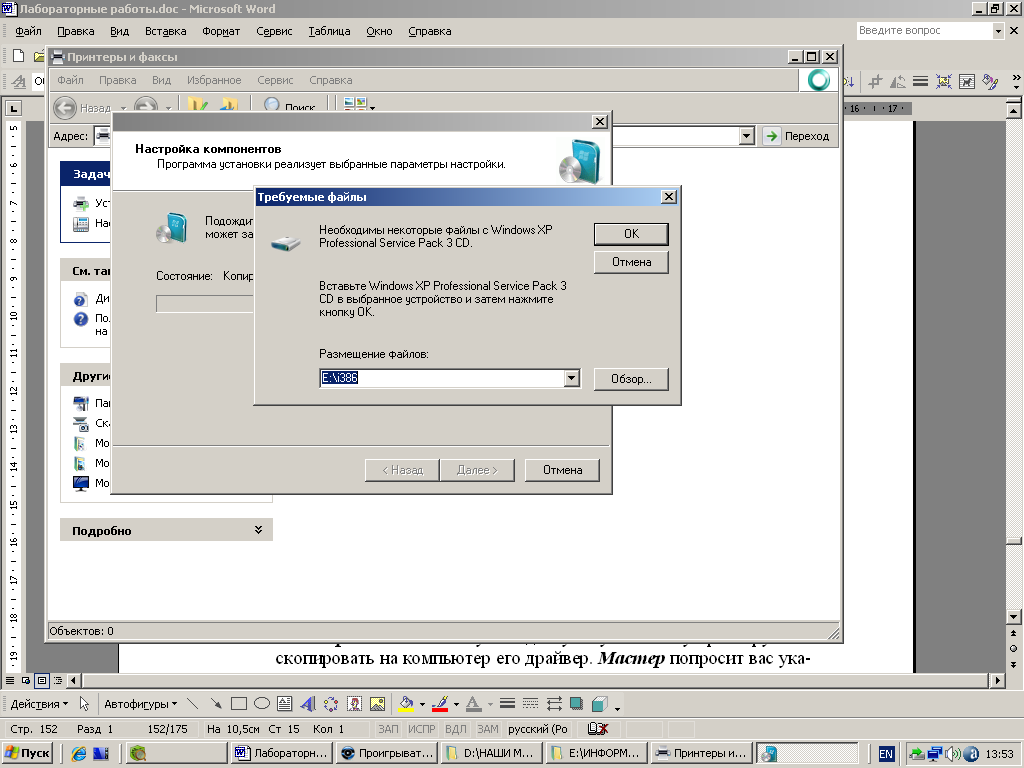Image resolution: width=1024 pixels, height=768 pixels.
Task: Select the Arrow drawing tool
Action: click(x=216, y=704)
